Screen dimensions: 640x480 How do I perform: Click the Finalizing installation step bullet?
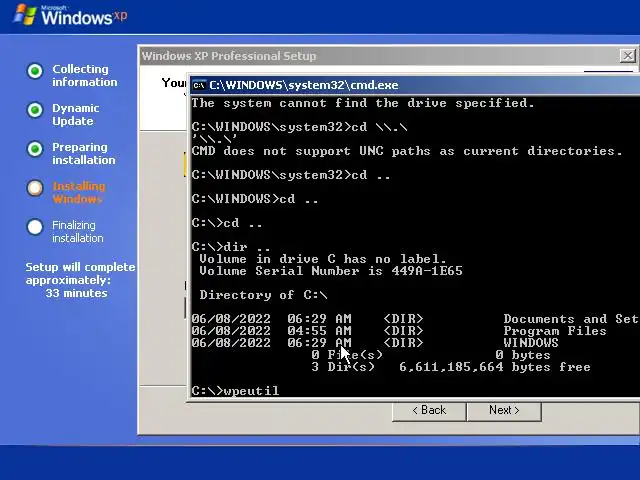(x=35, y=227)
